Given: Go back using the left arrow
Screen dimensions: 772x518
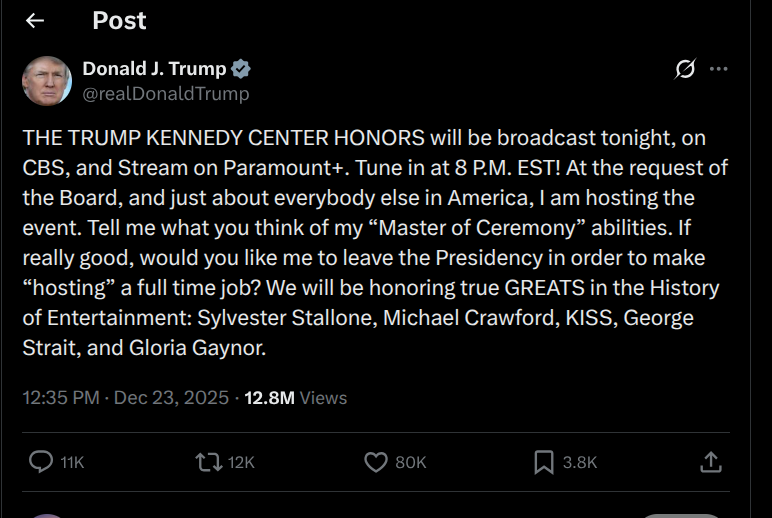Looking at the screenshot, I should [x=35, y=21].
